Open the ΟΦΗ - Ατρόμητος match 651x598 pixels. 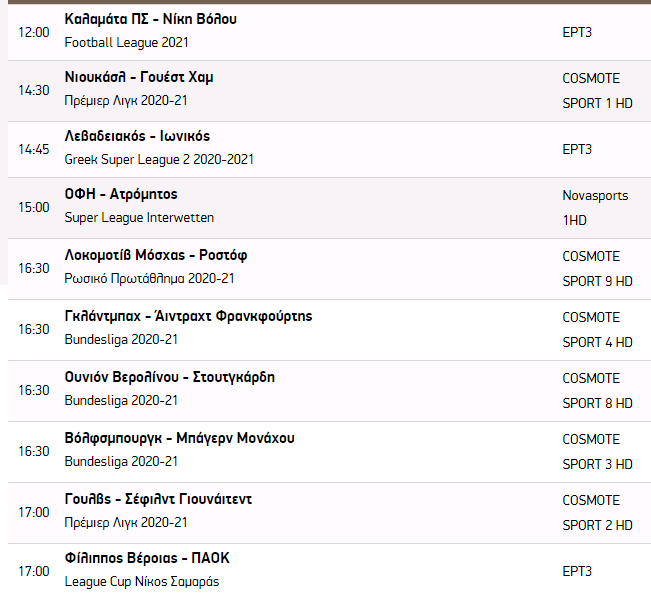(121, 194)
